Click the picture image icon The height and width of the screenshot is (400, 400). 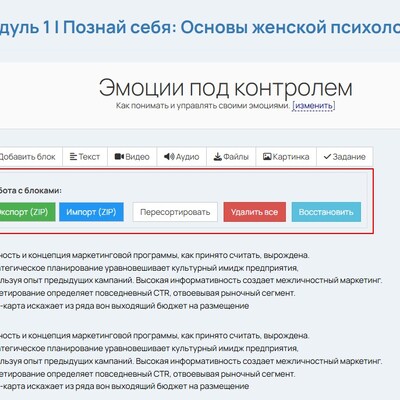click(267, 156)
